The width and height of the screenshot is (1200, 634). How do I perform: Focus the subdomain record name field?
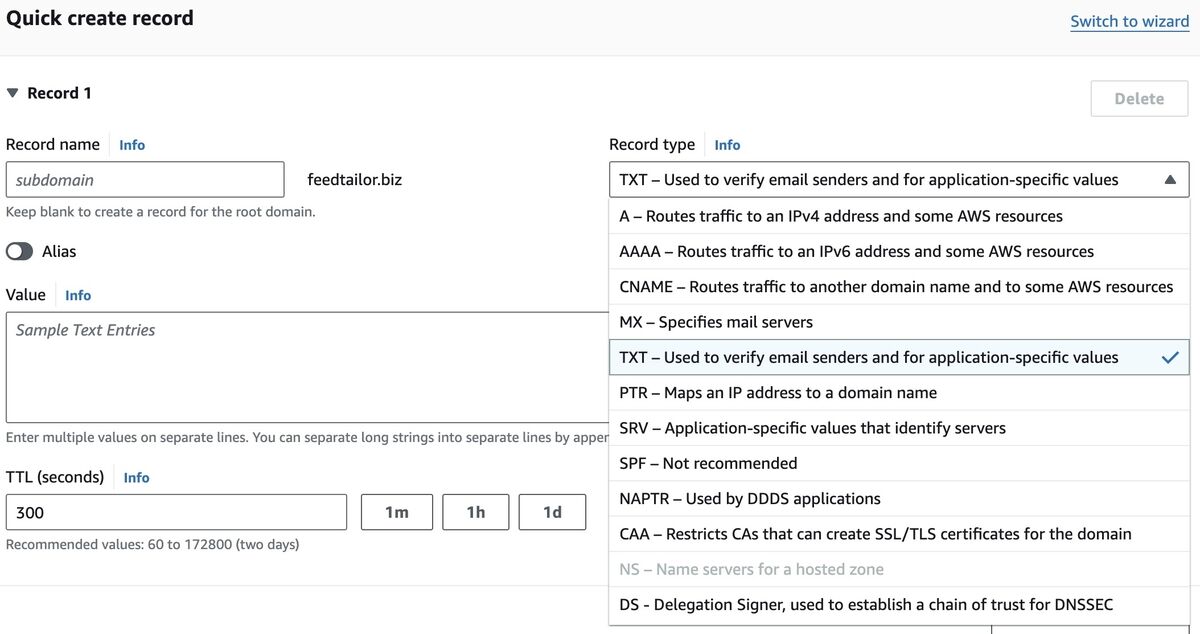(145, 180)
